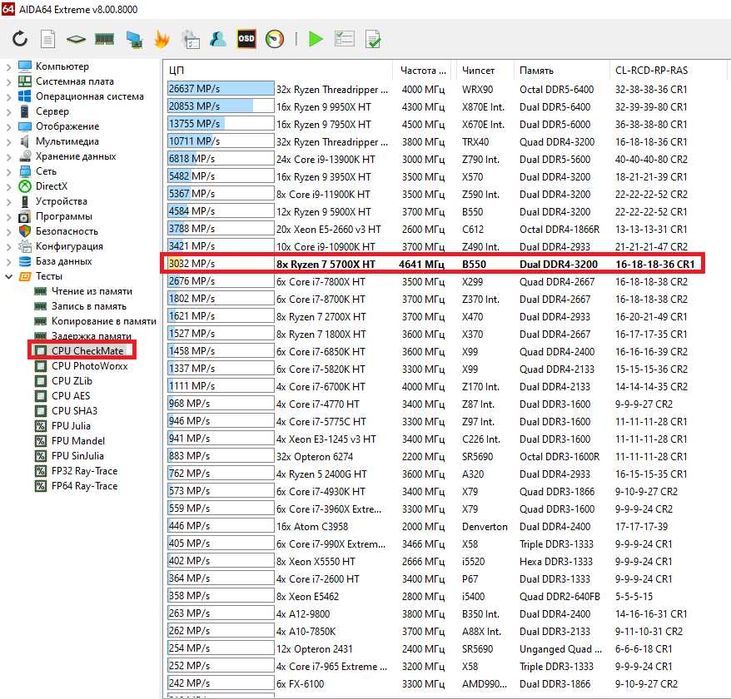Select the CPU CheckMate test
The height and width of the screenshot is (699, 731).
(87, 351)
